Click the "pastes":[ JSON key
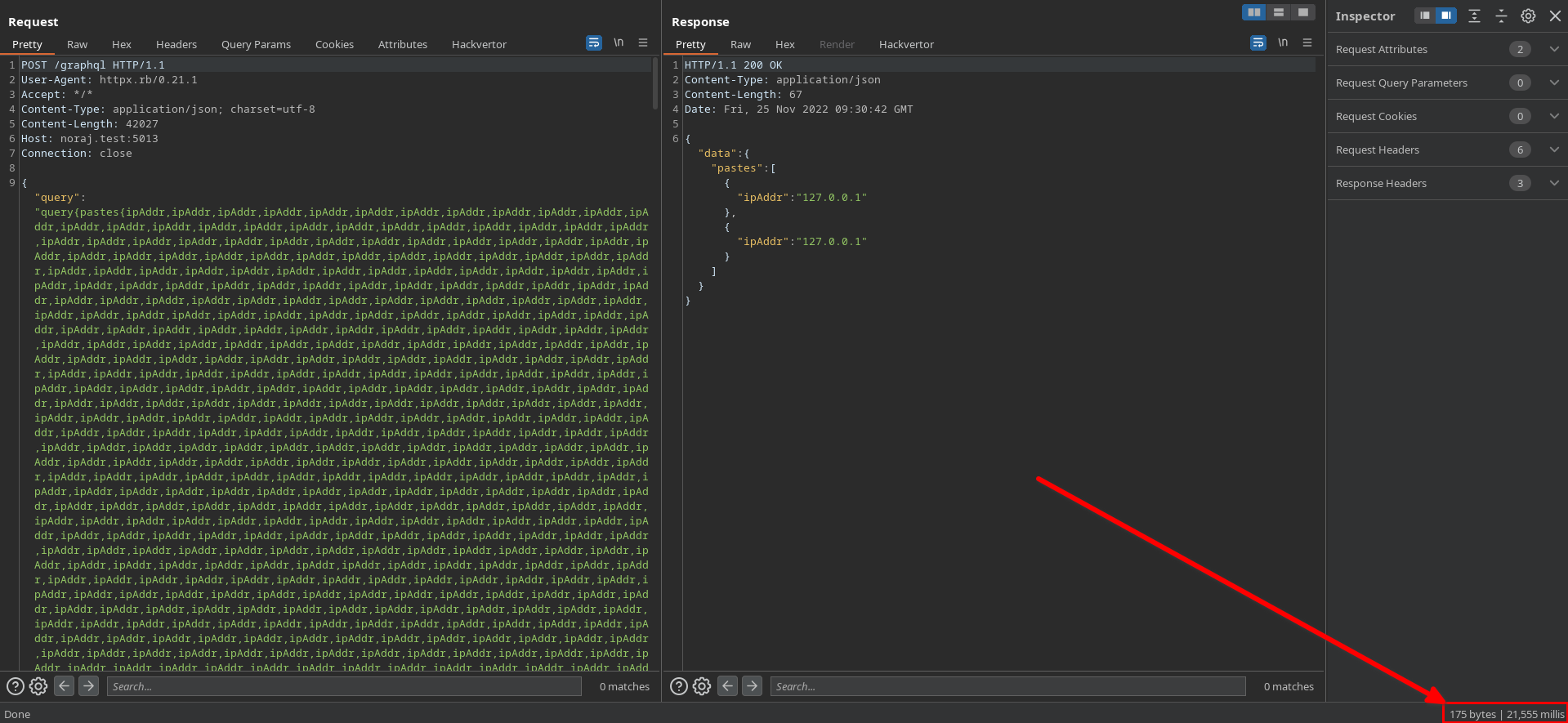1568x723 pixels. 744,167
